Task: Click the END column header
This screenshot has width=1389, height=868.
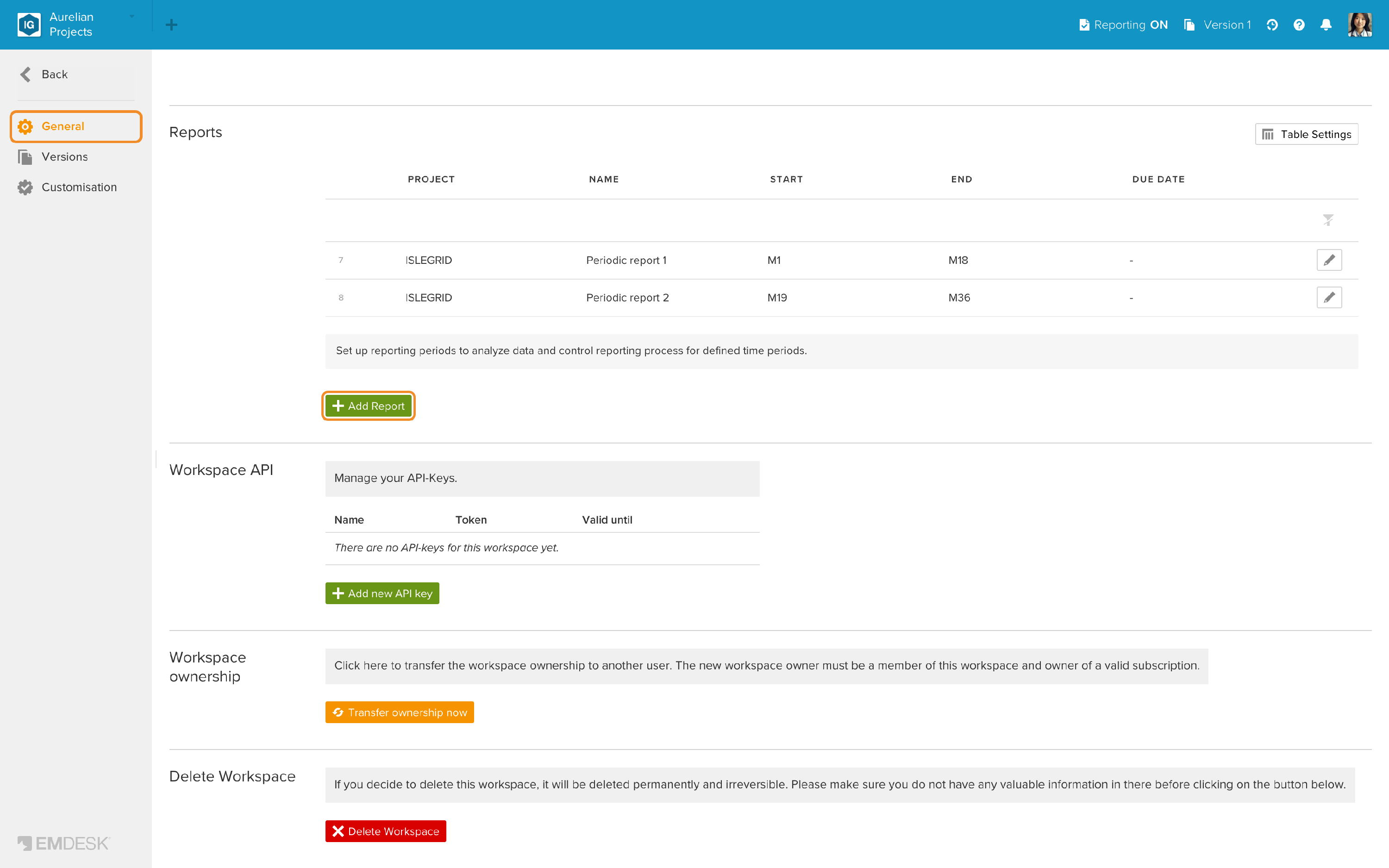Action: point(961,179)
